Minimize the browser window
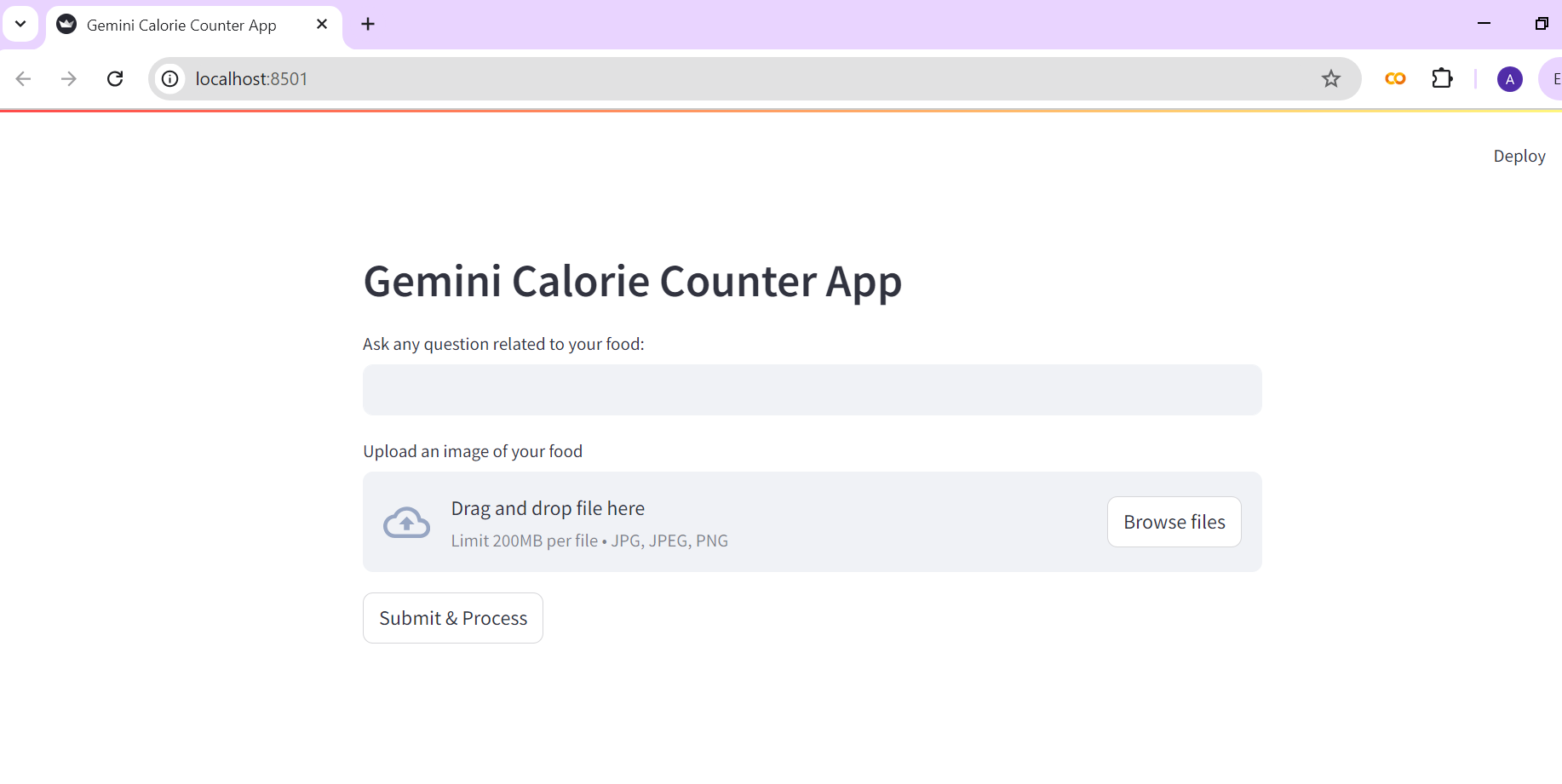The height and width of the screenshot is (784, 1562). (1484, 24)
